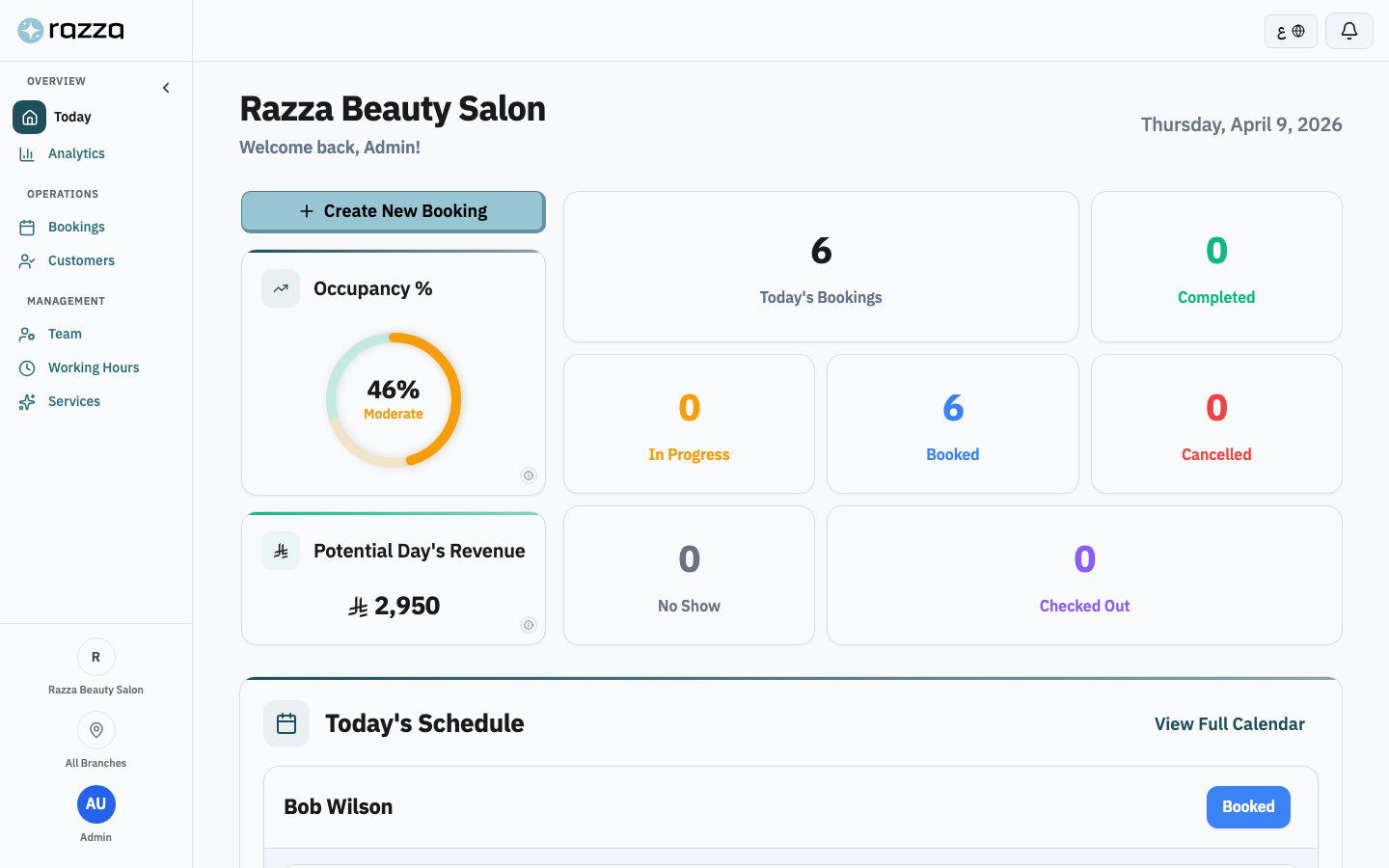Image resolution: width=1389 pixels, height=868 pixels.
Task: Open the Customers page
Action: click(80, 260)
